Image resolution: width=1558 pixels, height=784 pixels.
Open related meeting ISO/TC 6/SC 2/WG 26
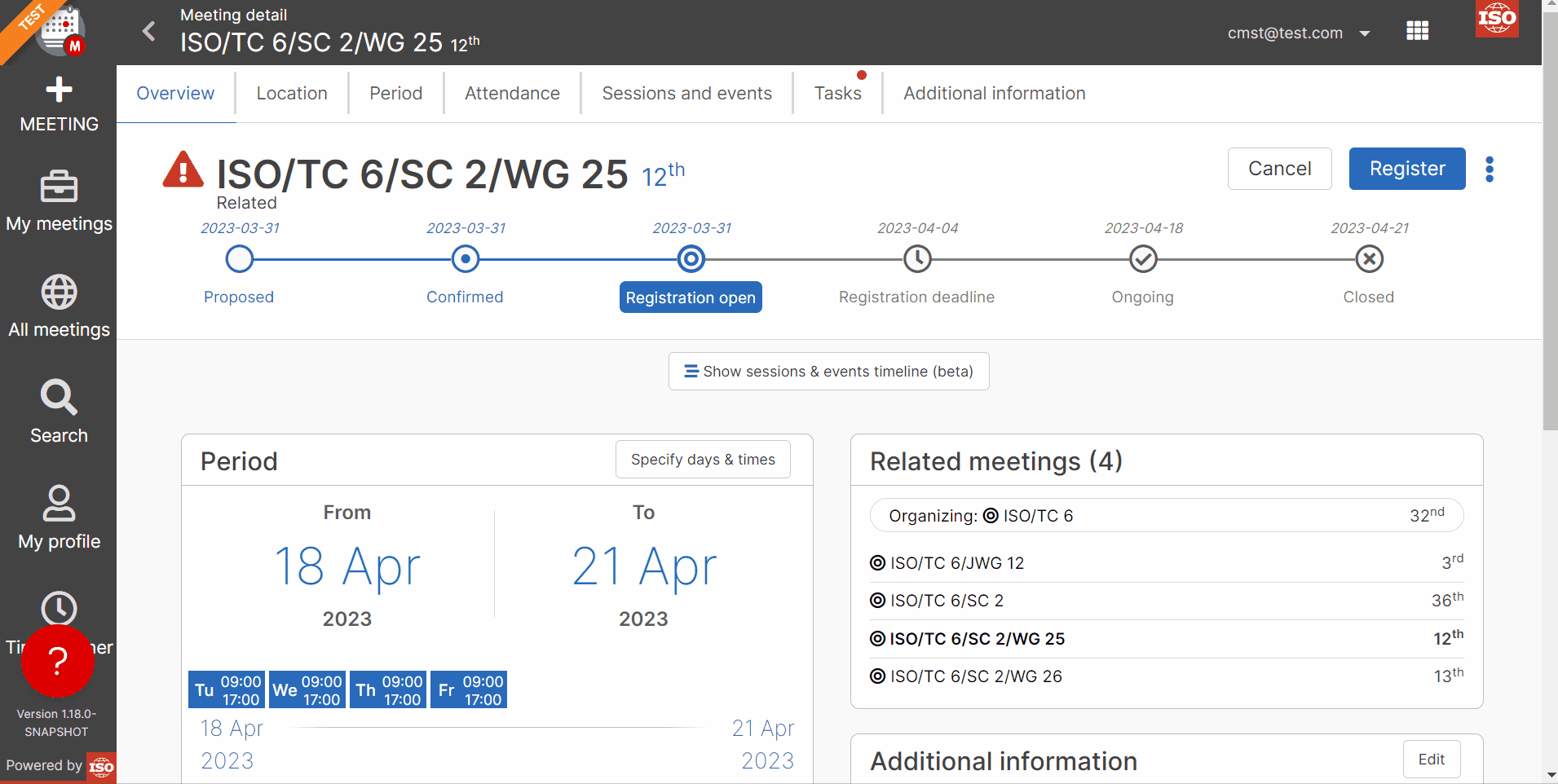click(1167, 676)
